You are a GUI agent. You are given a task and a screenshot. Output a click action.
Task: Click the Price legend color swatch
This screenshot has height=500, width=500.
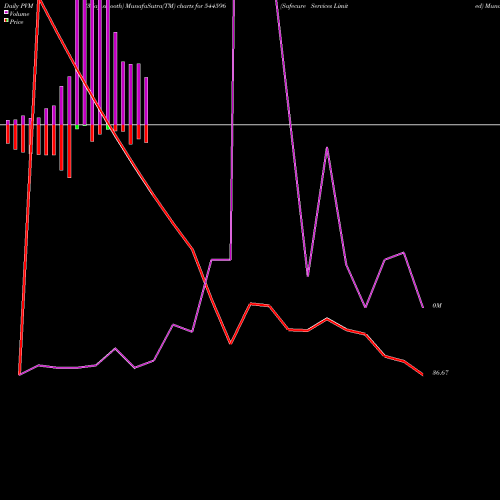point(6,21)
